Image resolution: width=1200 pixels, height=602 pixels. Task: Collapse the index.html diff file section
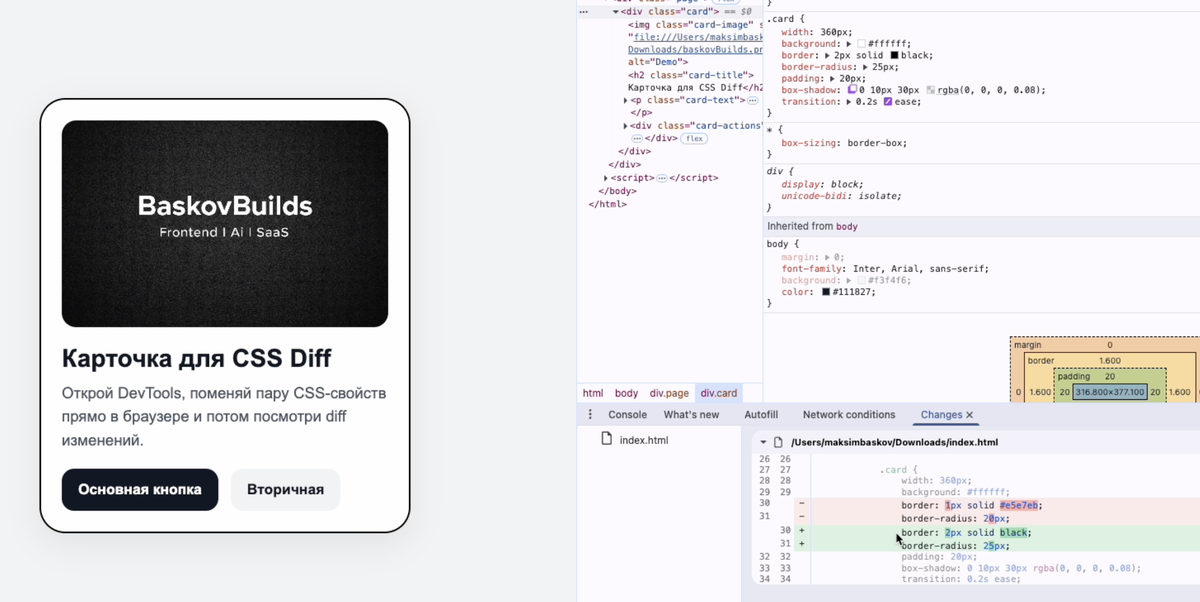763,442
